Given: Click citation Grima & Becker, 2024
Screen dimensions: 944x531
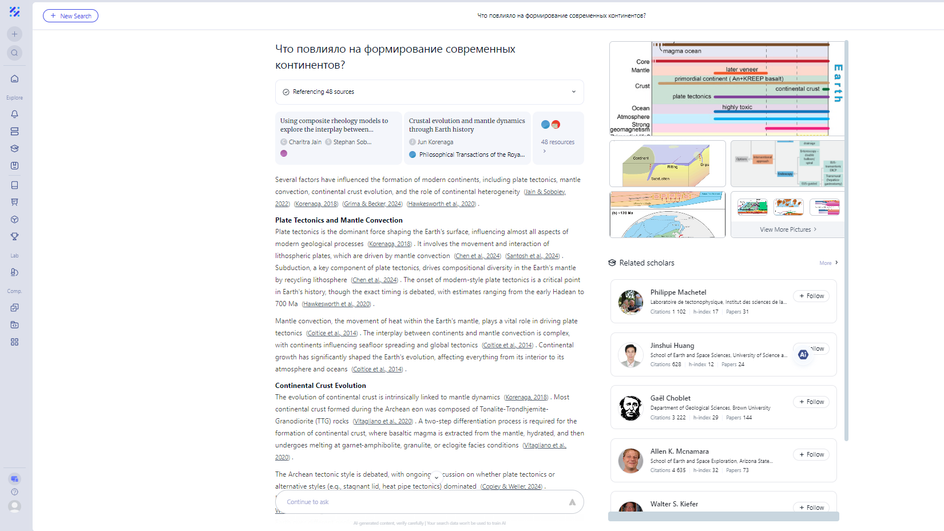Looking at the screenshot, I should (373, 204).
